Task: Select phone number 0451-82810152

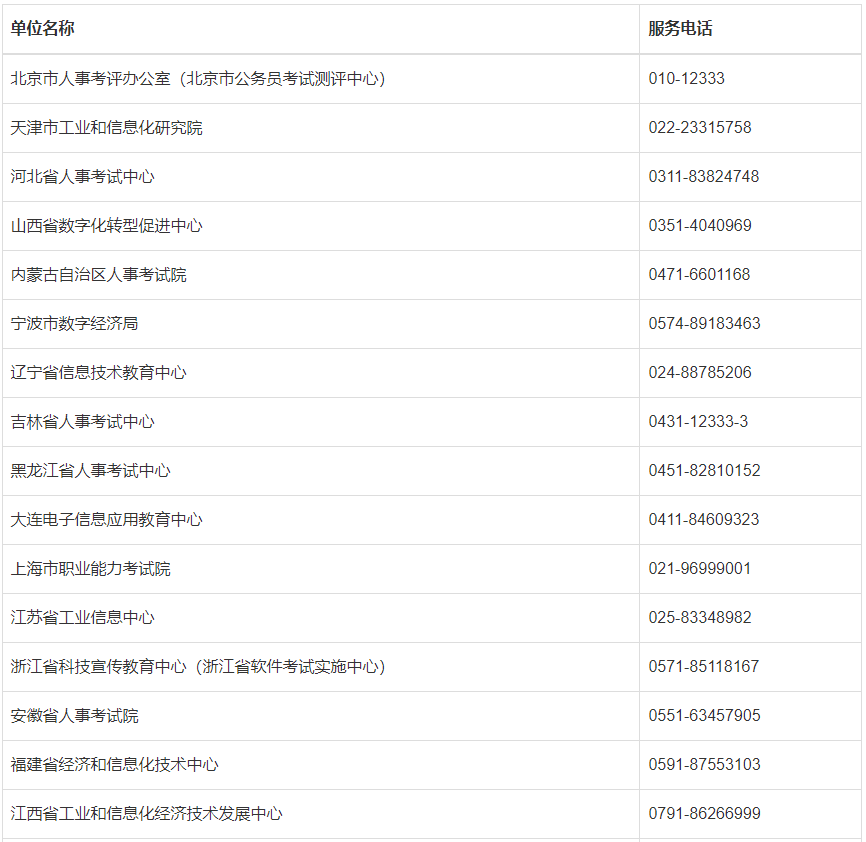Action: 704,470
